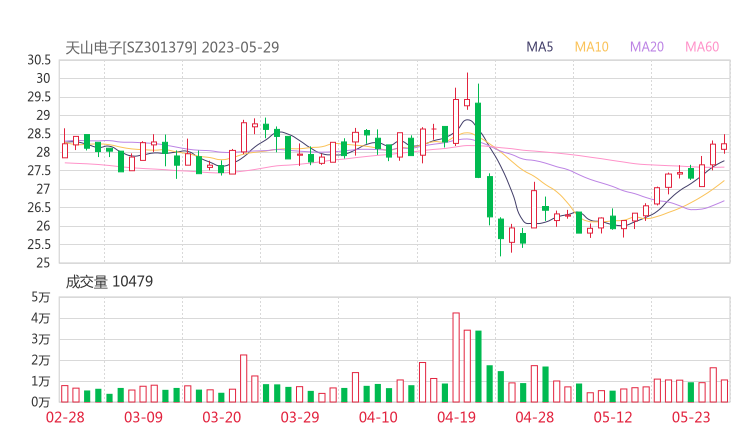This screenshot has height=440, width=740.
Task: Click the 4万 volume axis label
Action: click(41, 319)
